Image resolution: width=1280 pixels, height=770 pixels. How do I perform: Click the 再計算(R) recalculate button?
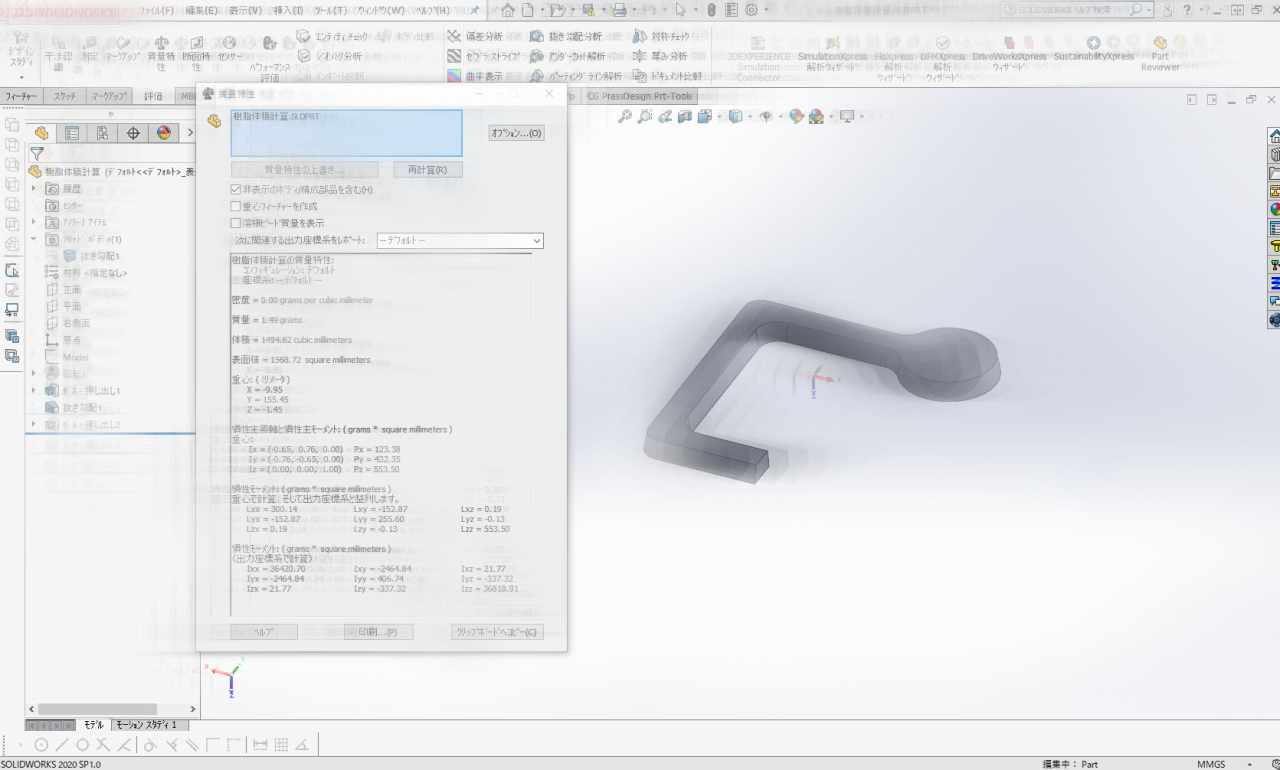[x=428, y=170]
